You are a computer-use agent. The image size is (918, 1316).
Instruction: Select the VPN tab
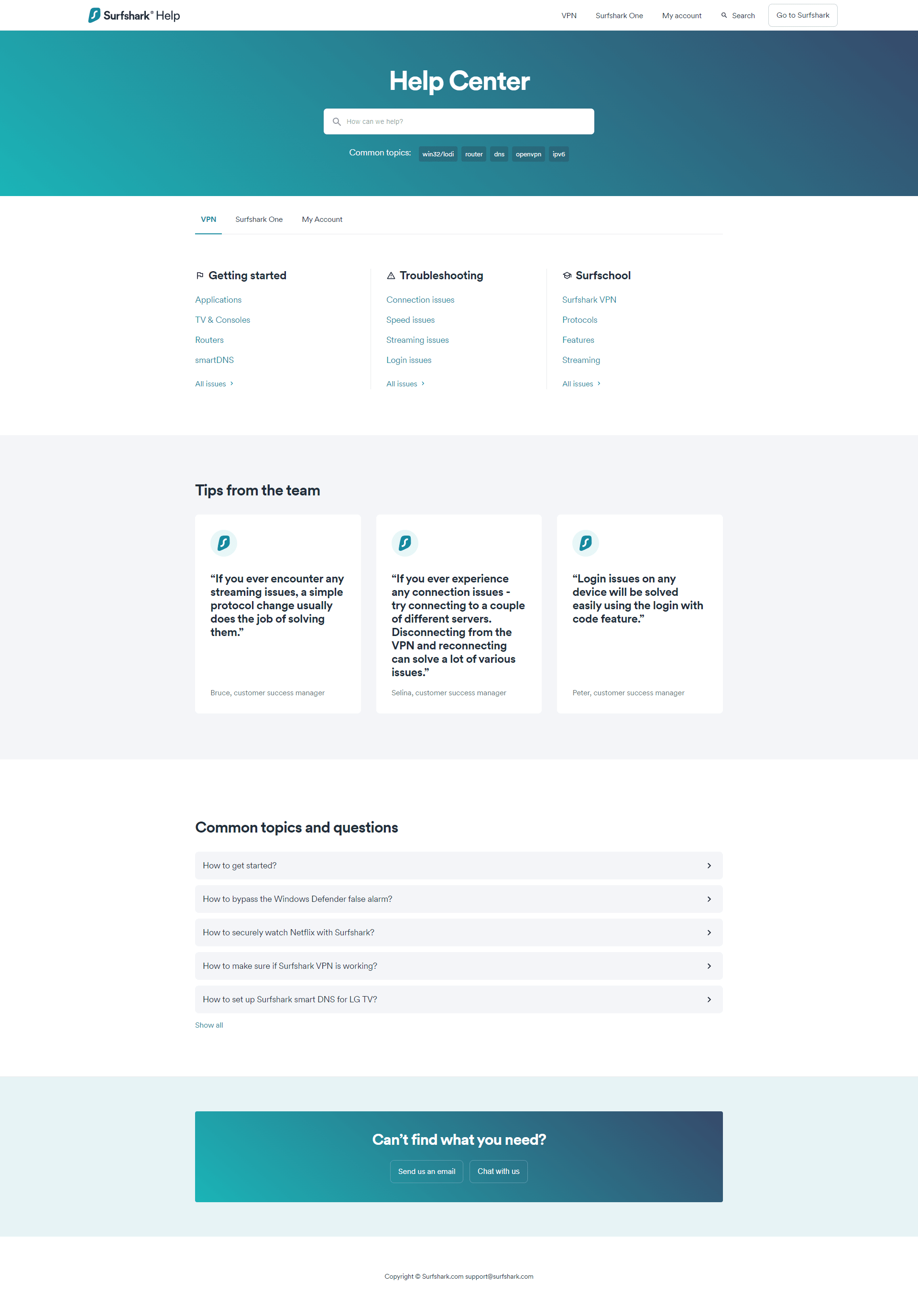coord(209,219)
